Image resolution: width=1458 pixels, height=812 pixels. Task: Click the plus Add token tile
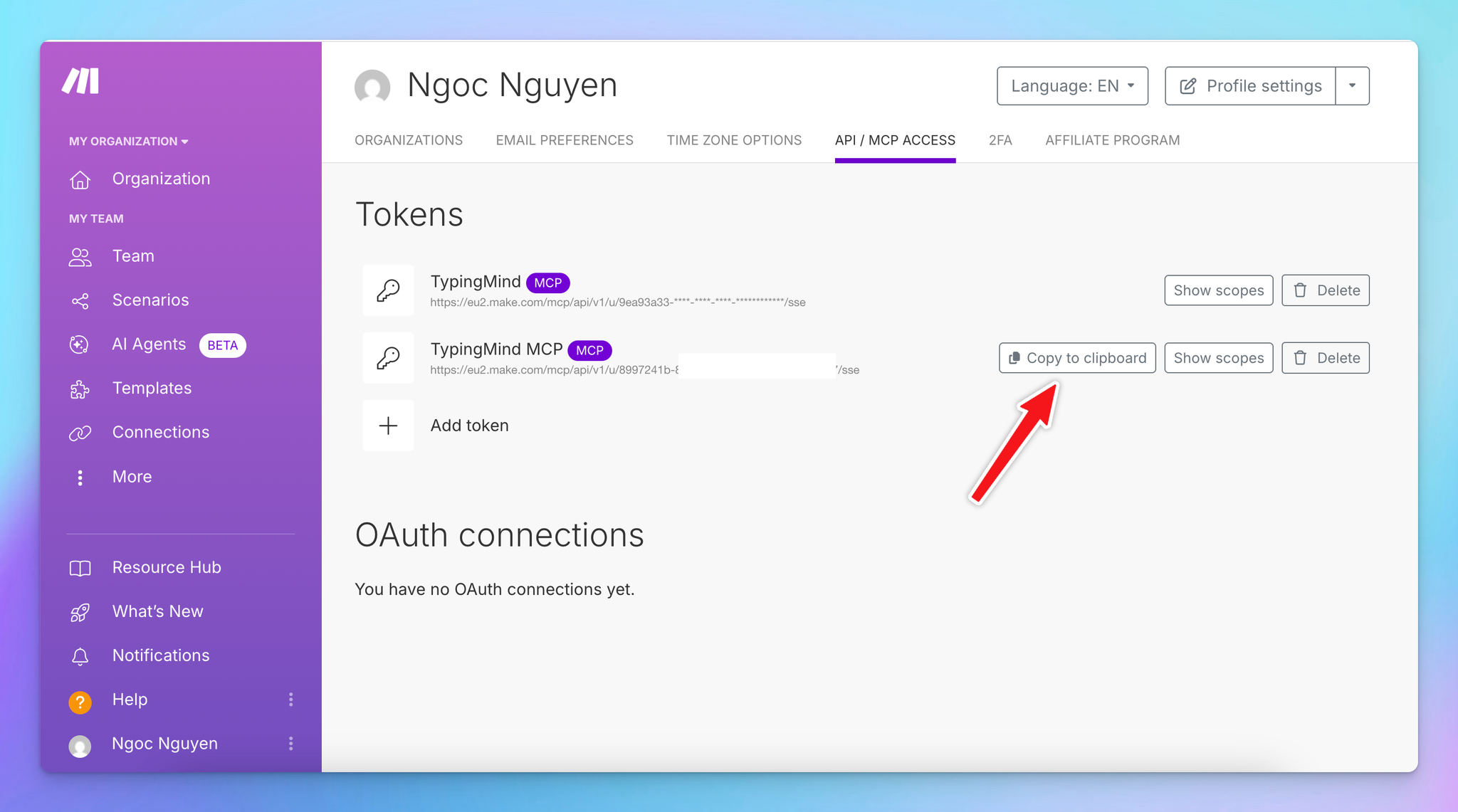click(388, 426)
